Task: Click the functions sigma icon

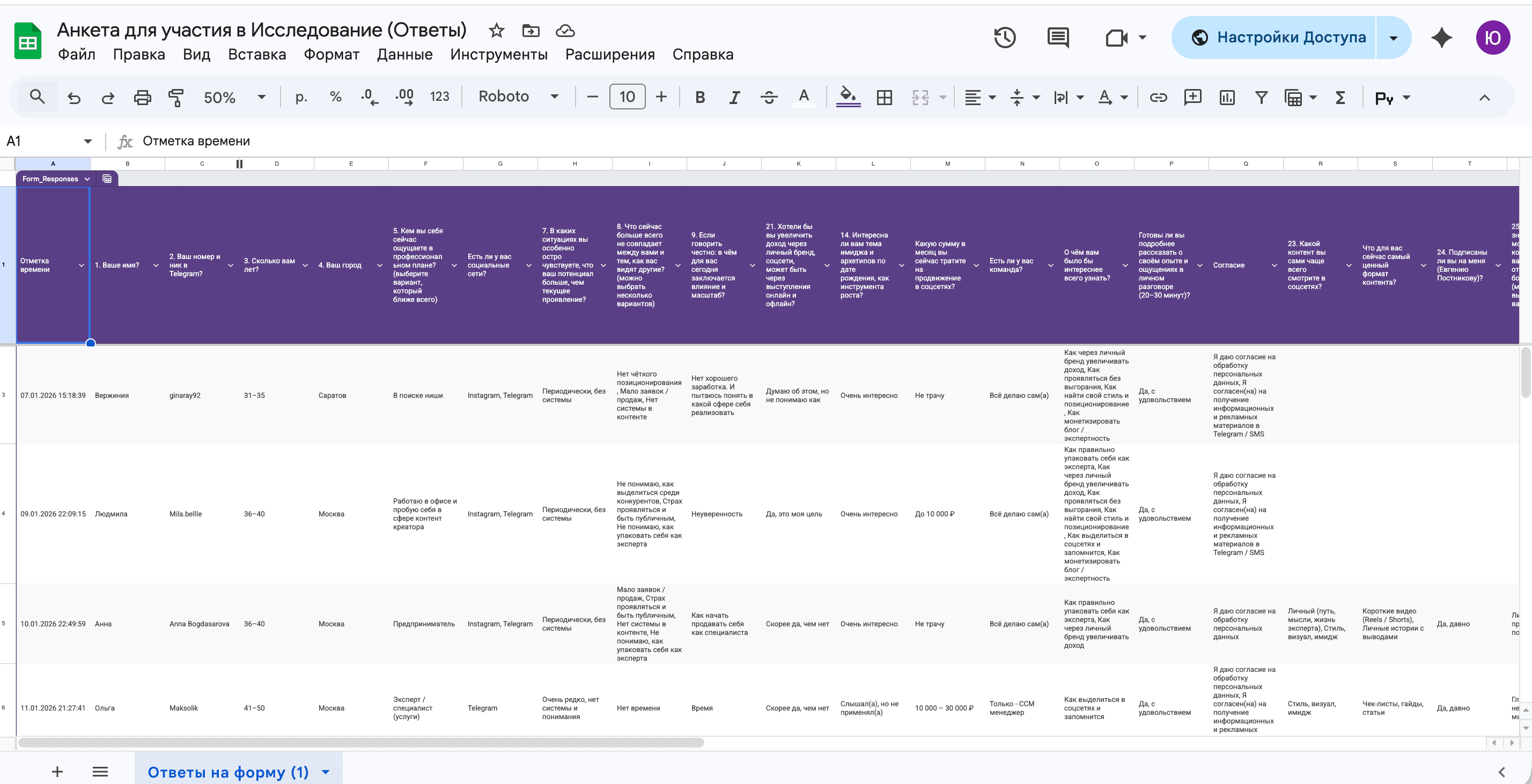Action: (x=1340, y=97)
